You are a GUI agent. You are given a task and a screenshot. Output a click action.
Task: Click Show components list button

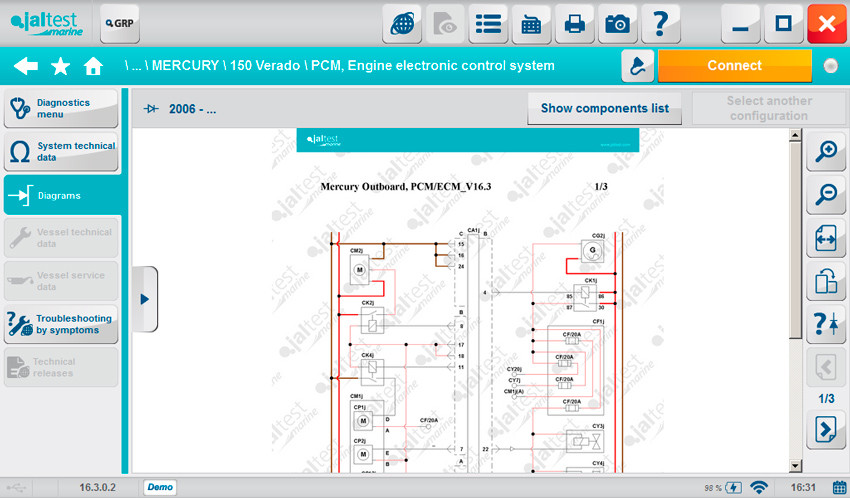(604, 108)
